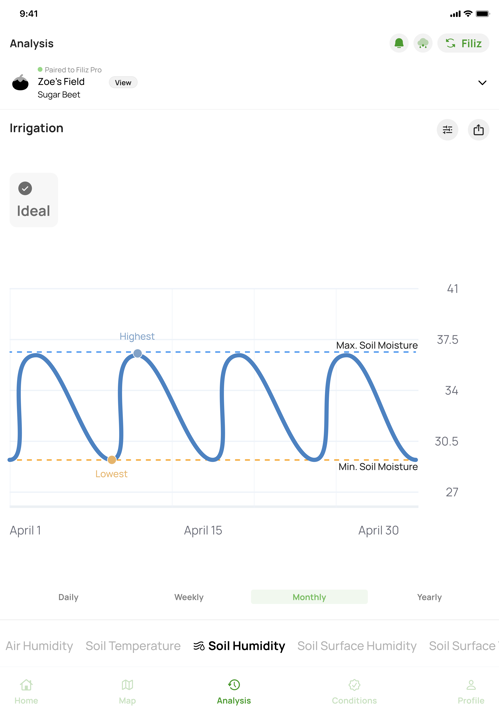This screenshot has height=714, width=499.
Task: Select the Ideal status check card
Action: click(34, 200)
